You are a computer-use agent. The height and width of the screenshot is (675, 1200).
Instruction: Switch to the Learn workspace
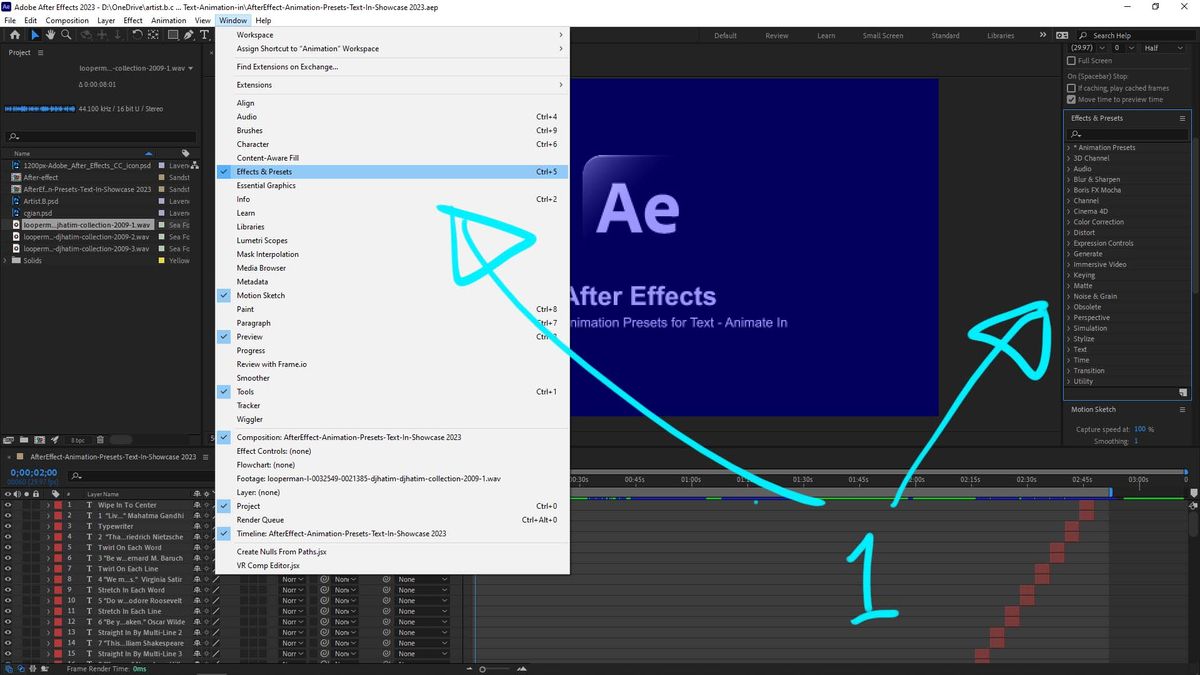(826, 36)
